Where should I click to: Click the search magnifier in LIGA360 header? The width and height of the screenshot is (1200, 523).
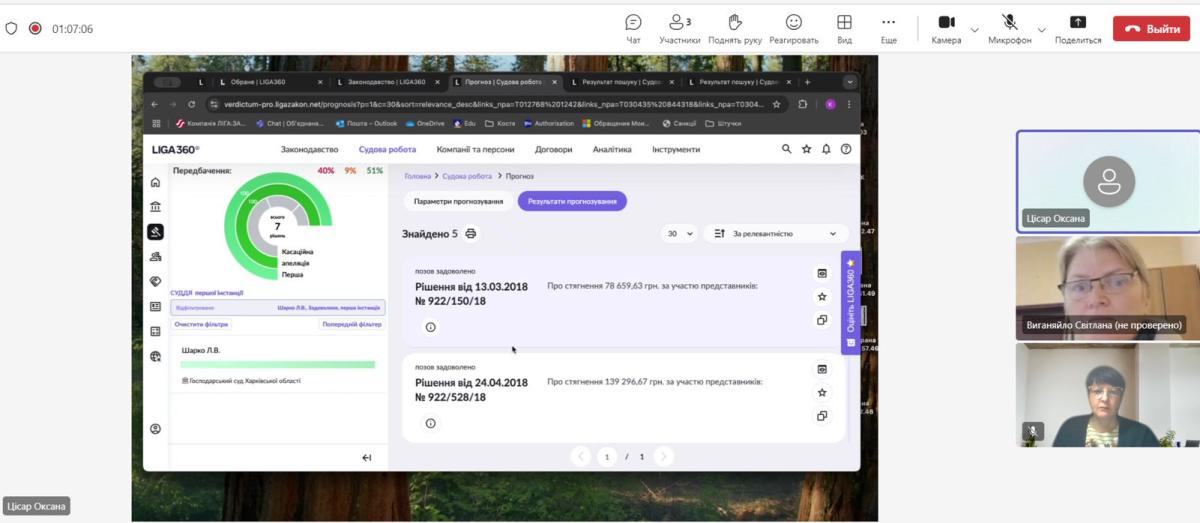pyautogui.click(x=786, y=149)
